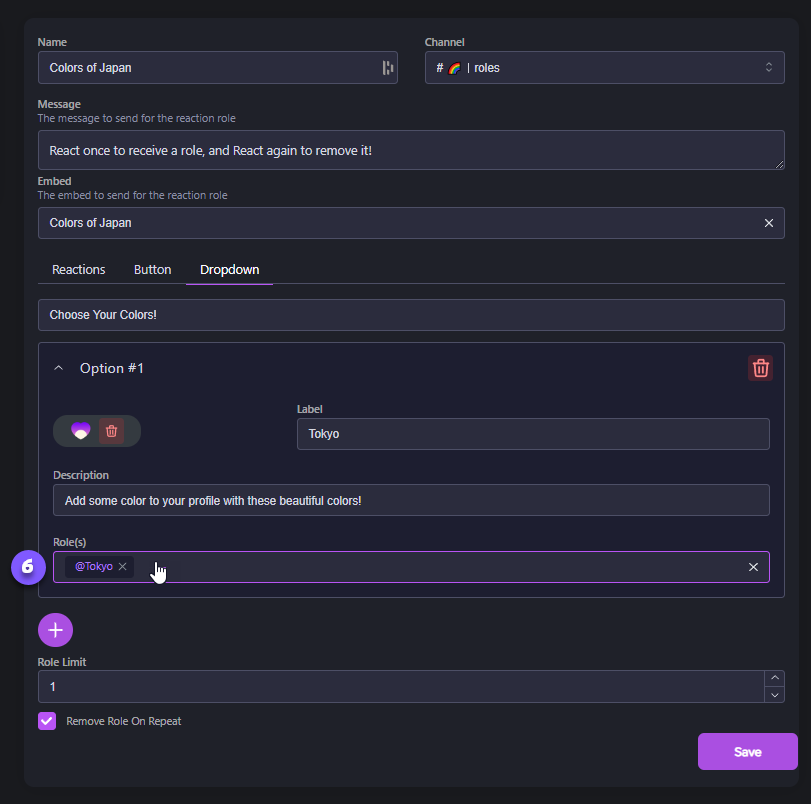Viewport: 811px width, 804px height.
Task: Decrease the Role Limit value
Action: coord(774,694)
